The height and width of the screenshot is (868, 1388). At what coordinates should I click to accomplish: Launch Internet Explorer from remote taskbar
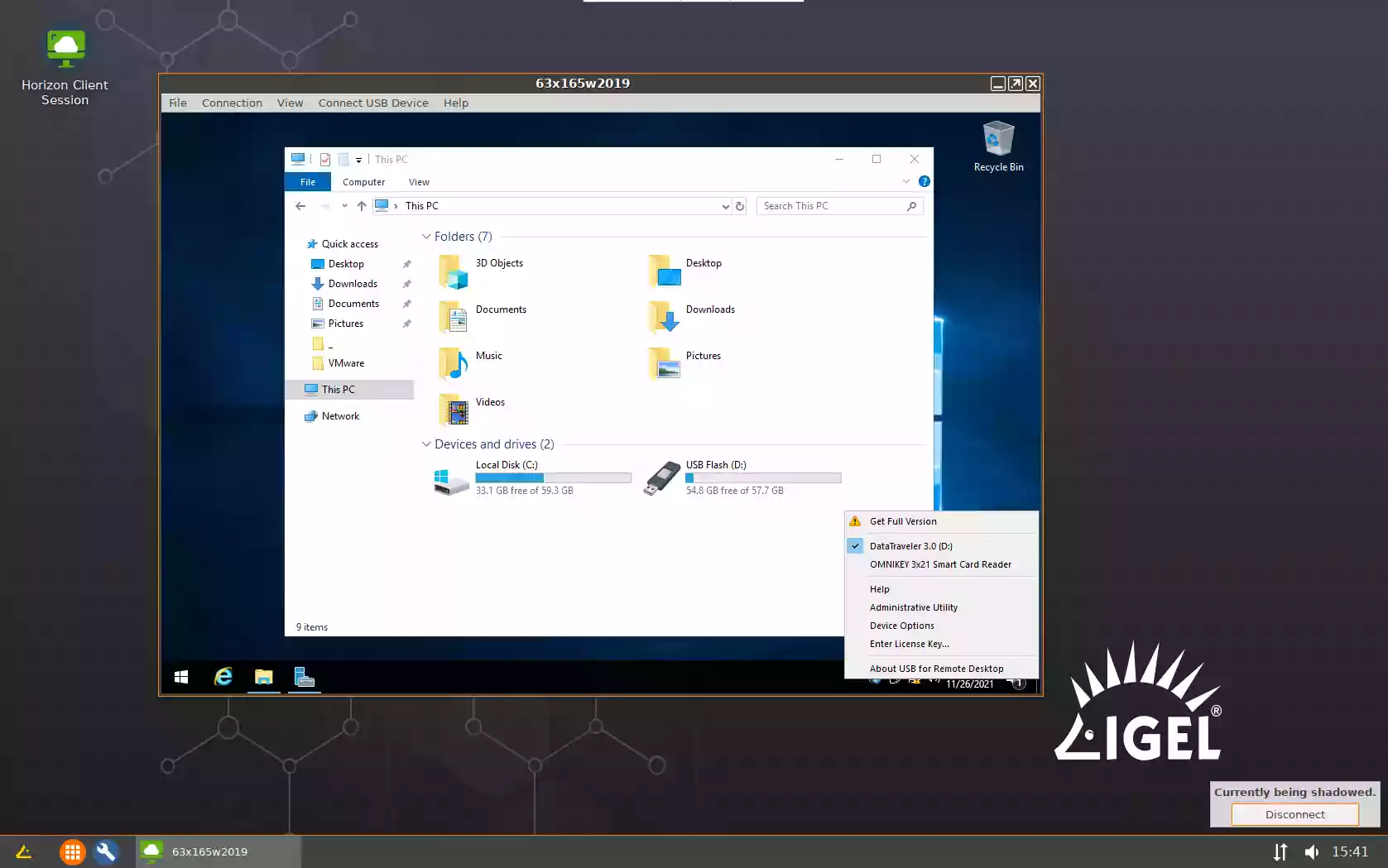pos(223,677)
